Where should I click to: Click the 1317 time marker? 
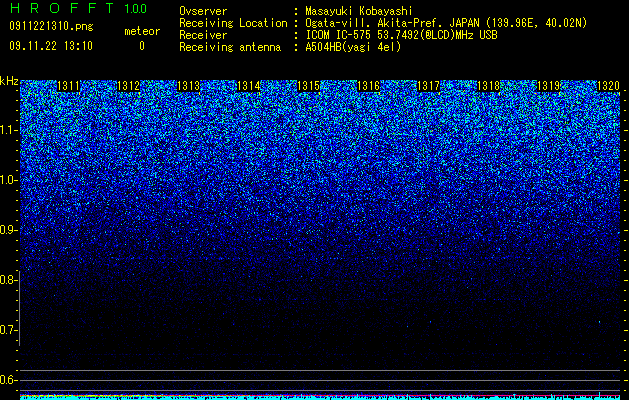tap(428, 86)
